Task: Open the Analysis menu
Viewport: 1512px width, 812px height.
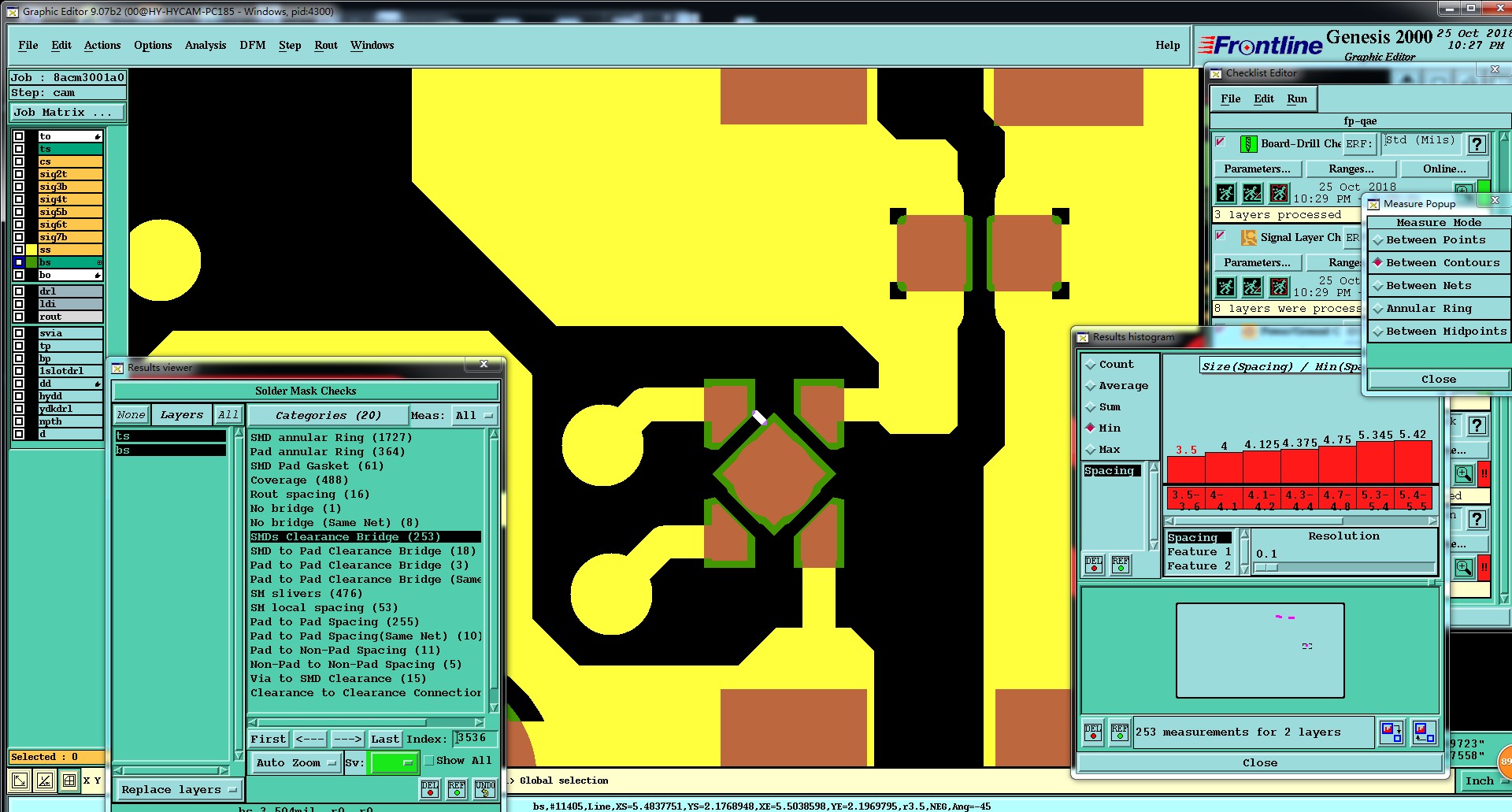Action: (x=206, y=46)
